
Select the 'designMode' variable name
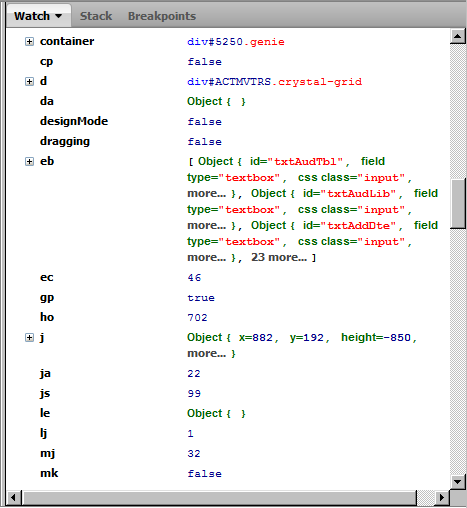[x=74, y=121]
